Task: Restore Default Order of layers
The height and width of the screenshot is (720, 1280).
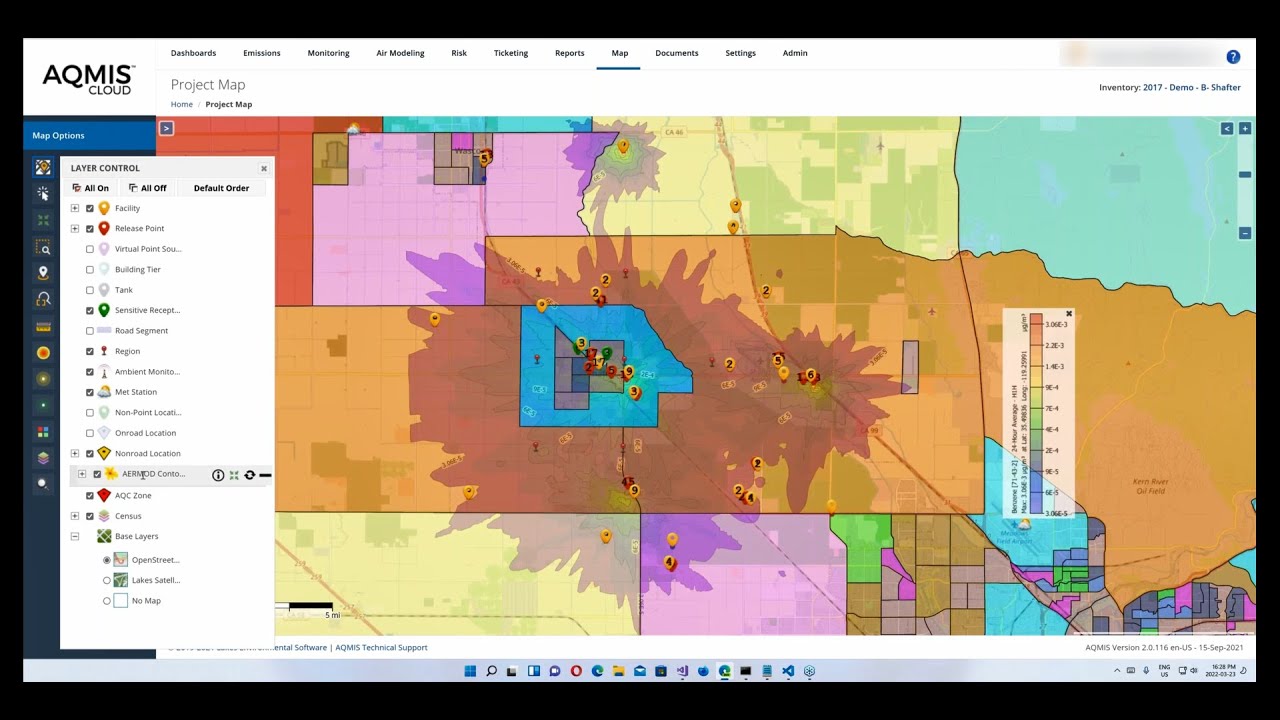Action: tap(221, 188)
